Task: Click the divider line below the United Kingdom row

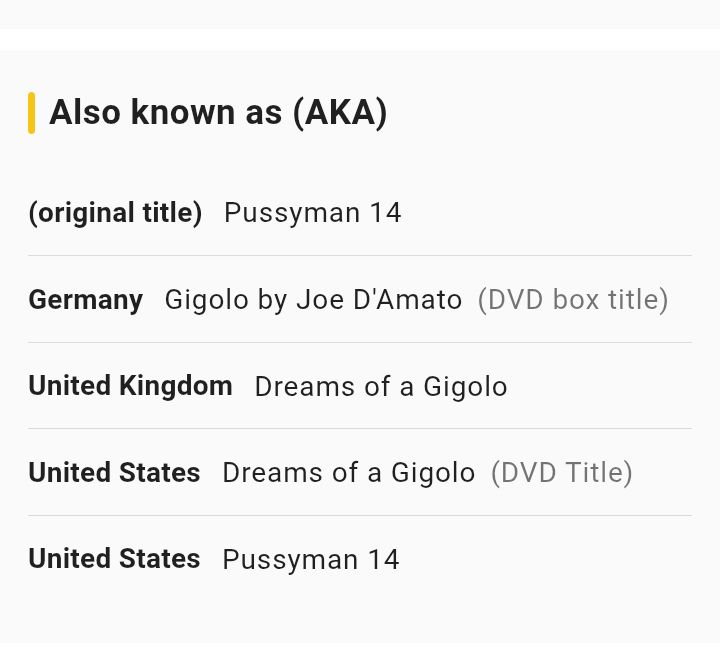Action: (360, 429)
